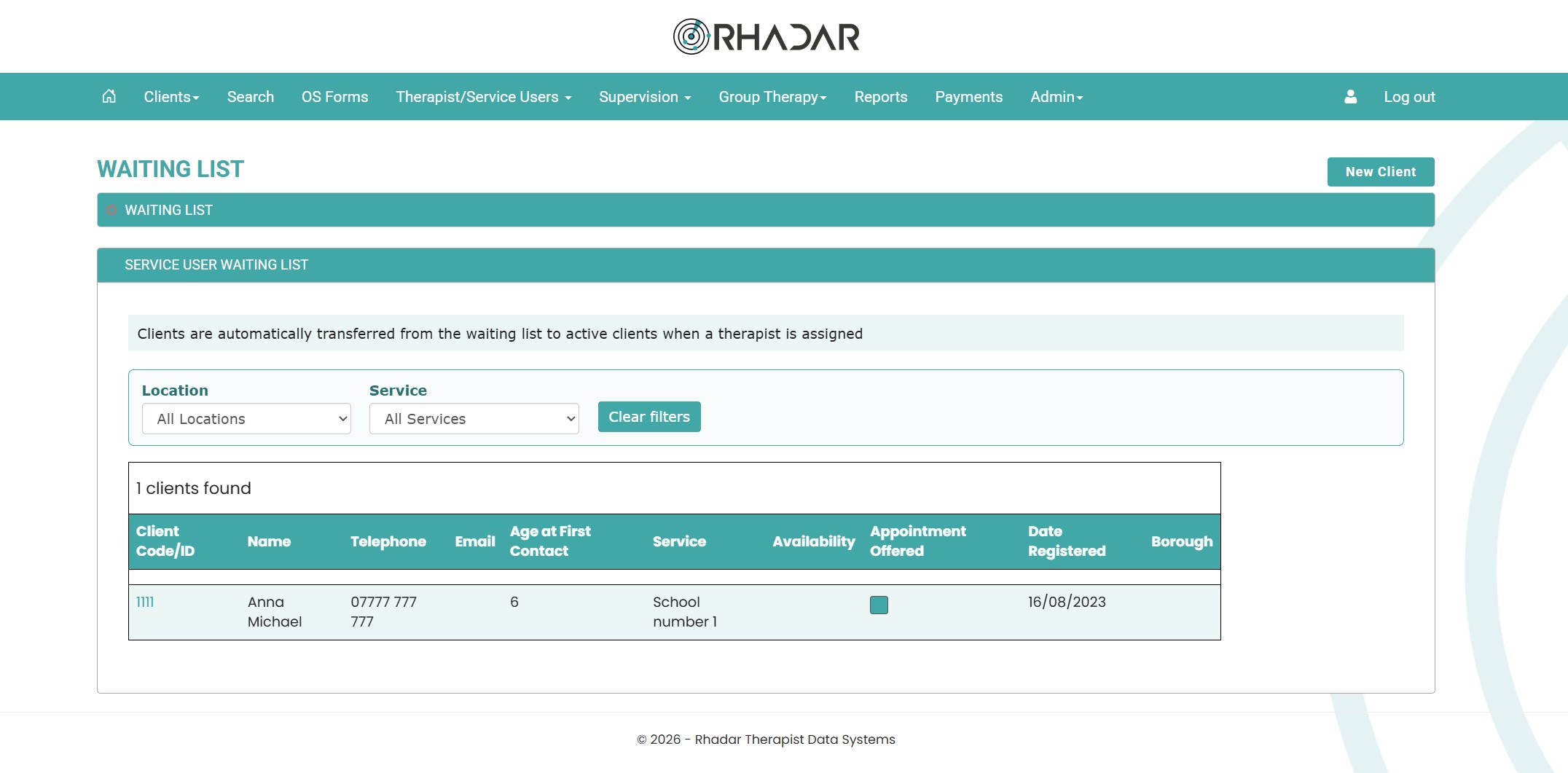This screenshot has height=773, width=1568.
Task: Select the School number 1 service cell
Action: [x=685, y=612]
